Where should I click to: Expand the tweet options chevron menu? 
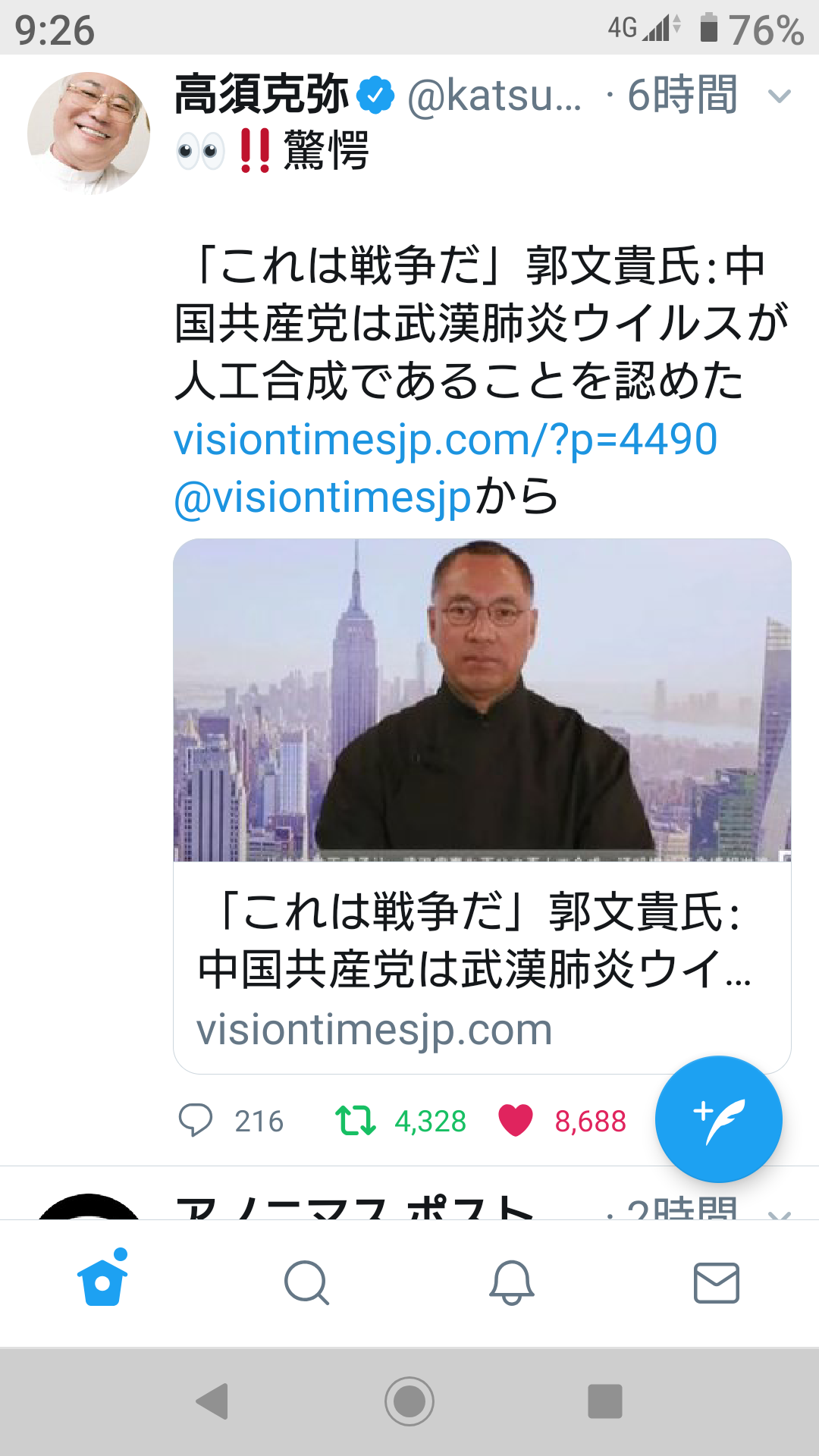[780, 96]
